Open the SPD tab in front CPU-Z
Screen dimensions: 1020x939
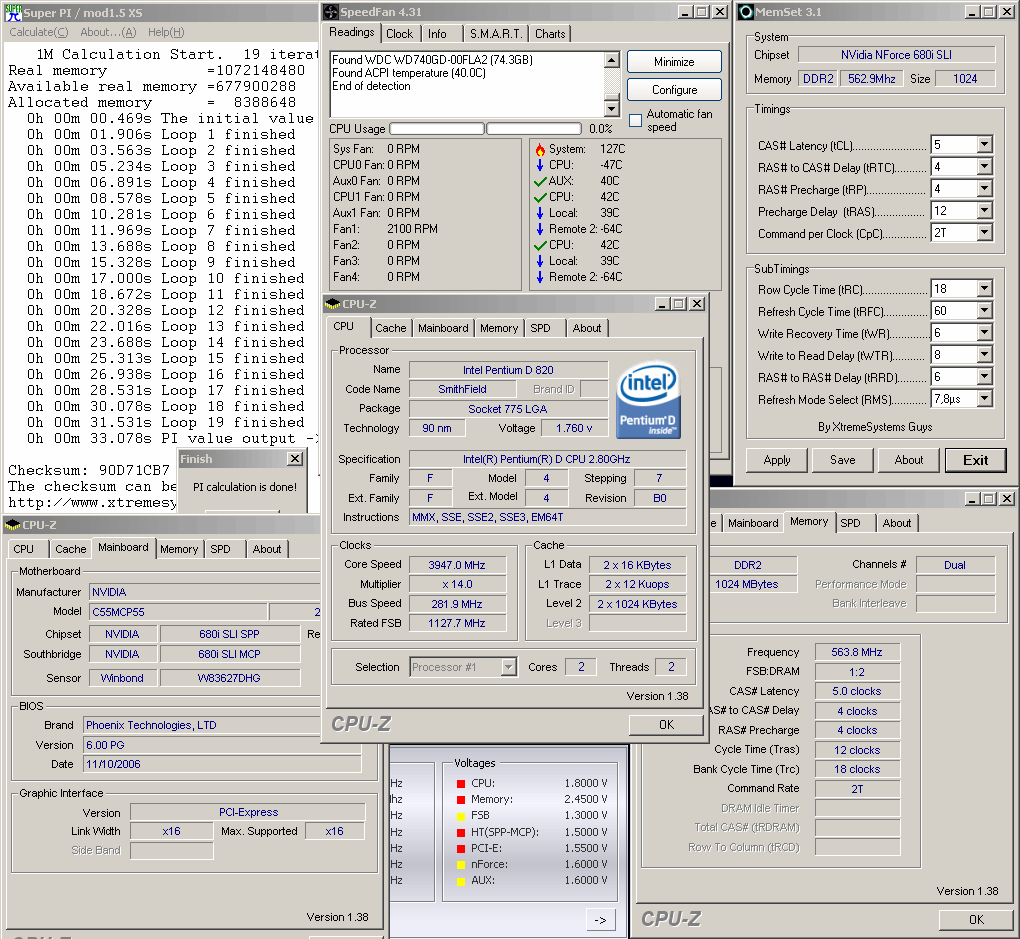(541, 328)
